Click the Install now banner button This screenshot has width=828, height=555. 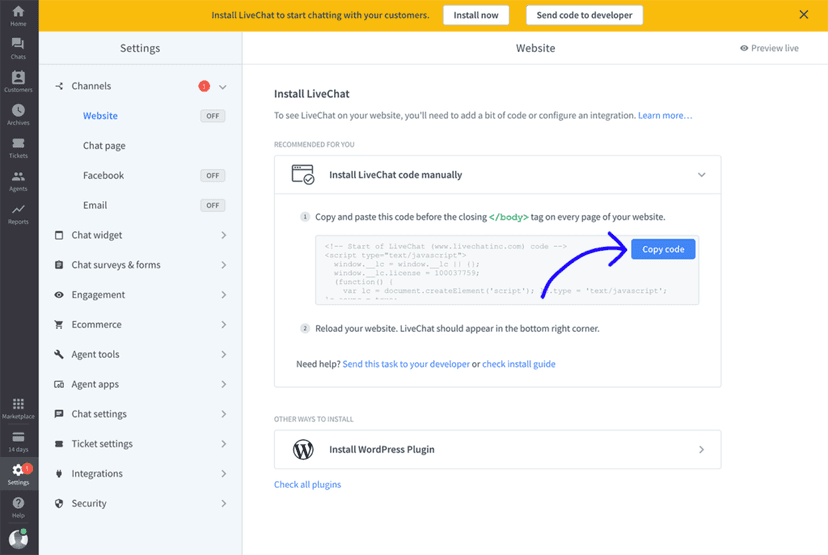475,15
